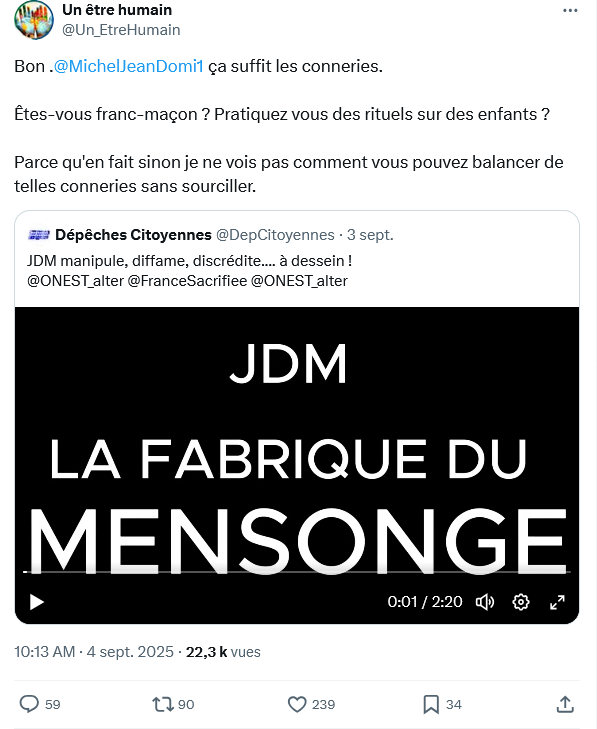Open the @Un_EtreHumain handle

121,30
